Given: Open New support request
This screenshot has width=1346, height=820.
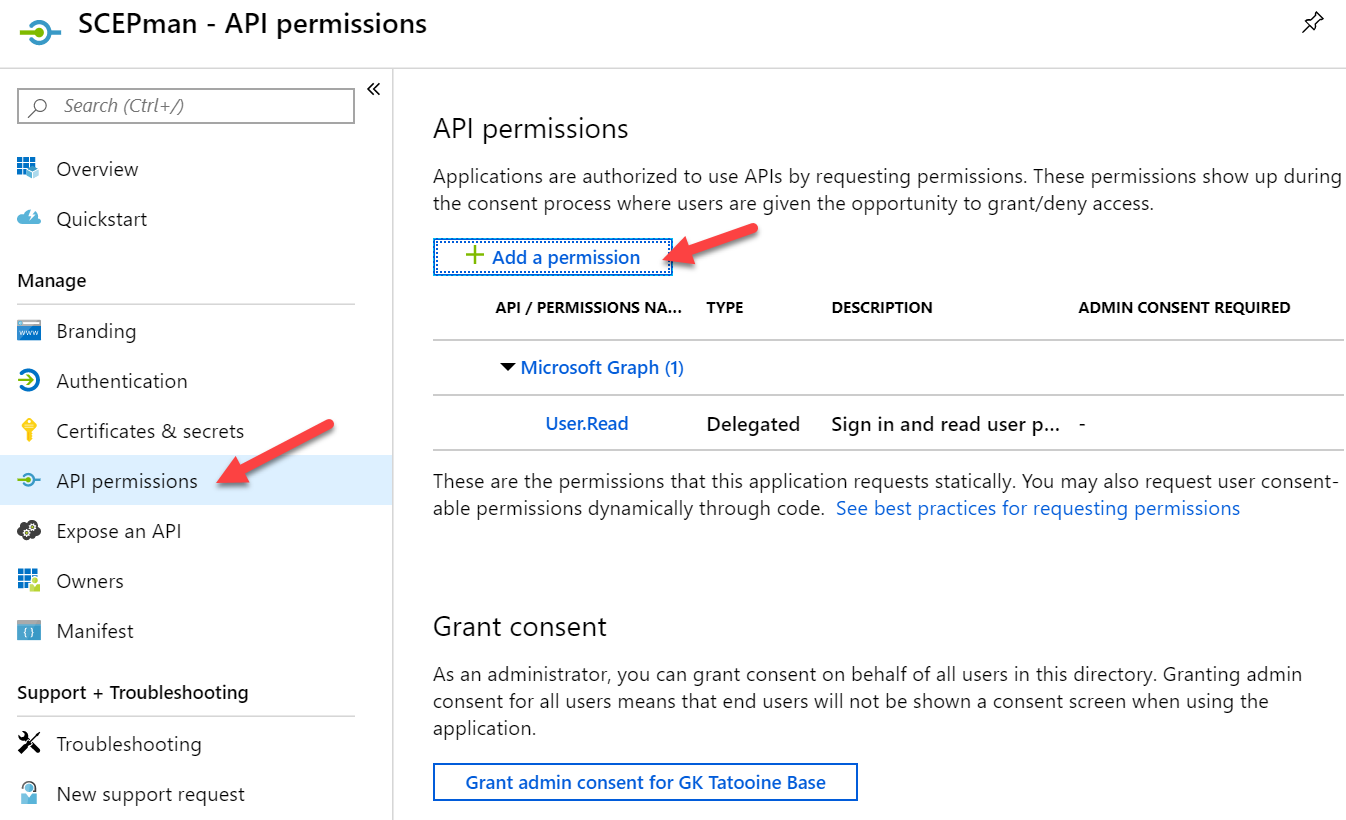Looking at the screenshot, I should [x=150, y=794].
